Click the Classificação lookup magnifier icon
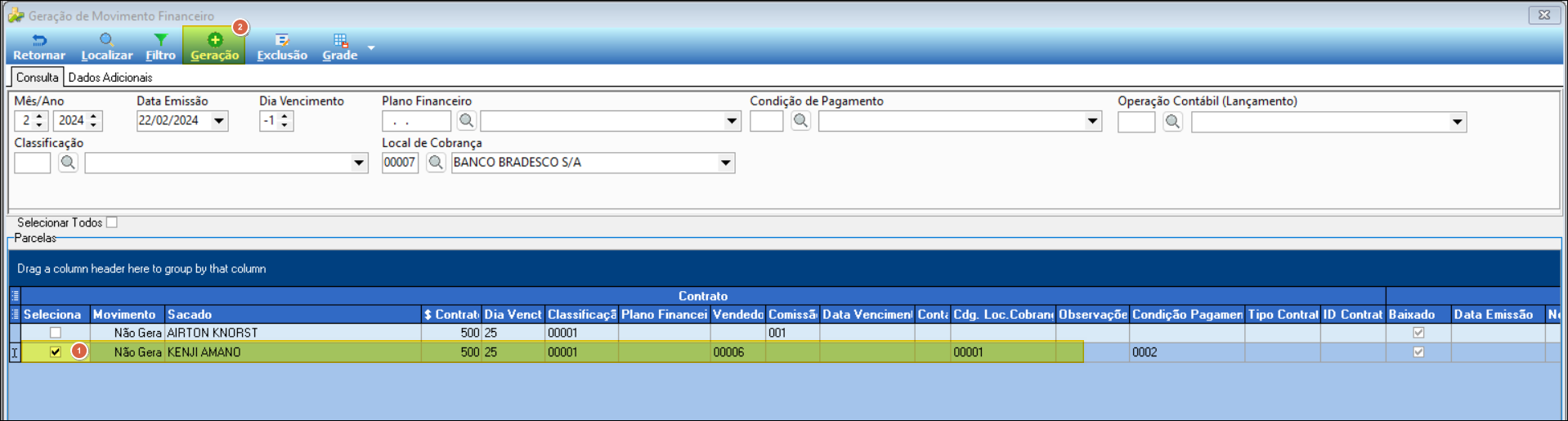The width and height of the screenshot is (1568, 421). point(68,163)
